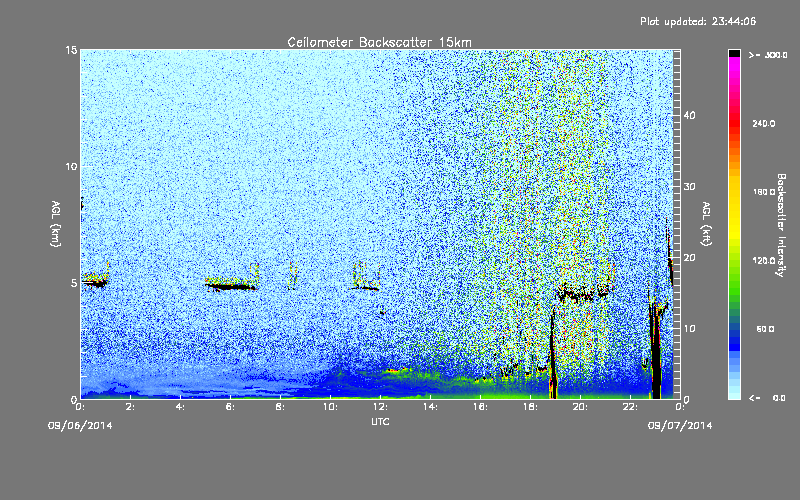Click the colorbar value label 60.0

pyautogui.click(x=765, y=330)
